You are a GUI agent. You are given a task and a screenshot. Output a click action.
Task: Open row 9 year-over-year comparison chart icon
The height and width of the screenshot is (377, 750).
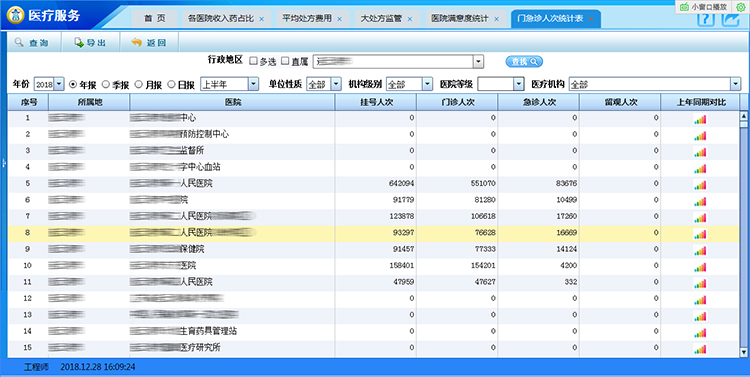700,251
